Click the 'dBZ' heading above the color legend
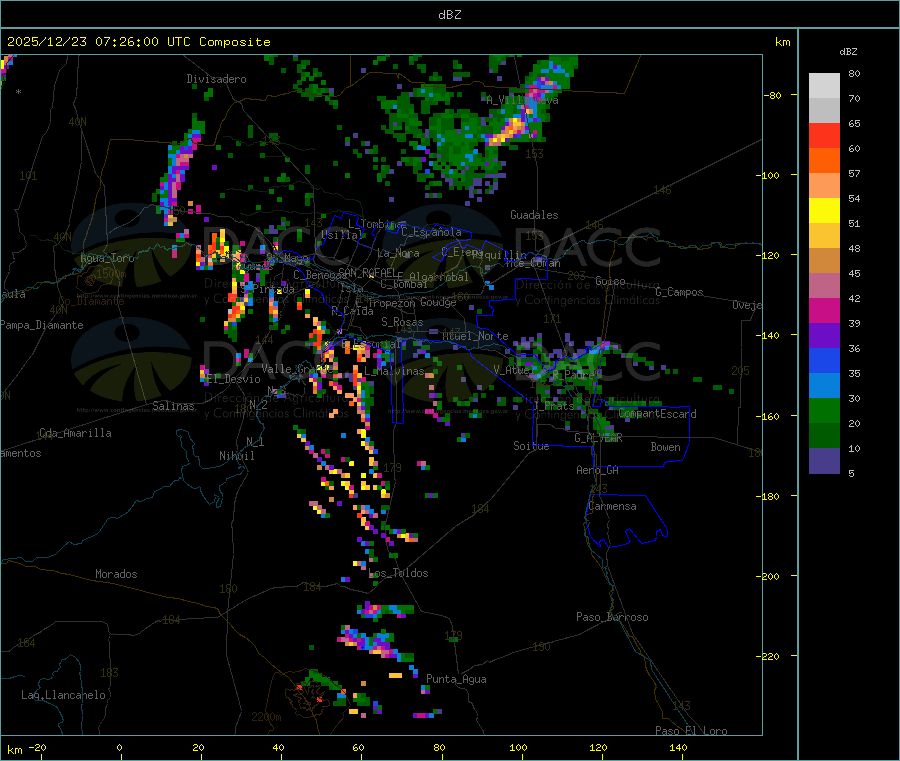900x761 pixels. [x=848, y=52]
